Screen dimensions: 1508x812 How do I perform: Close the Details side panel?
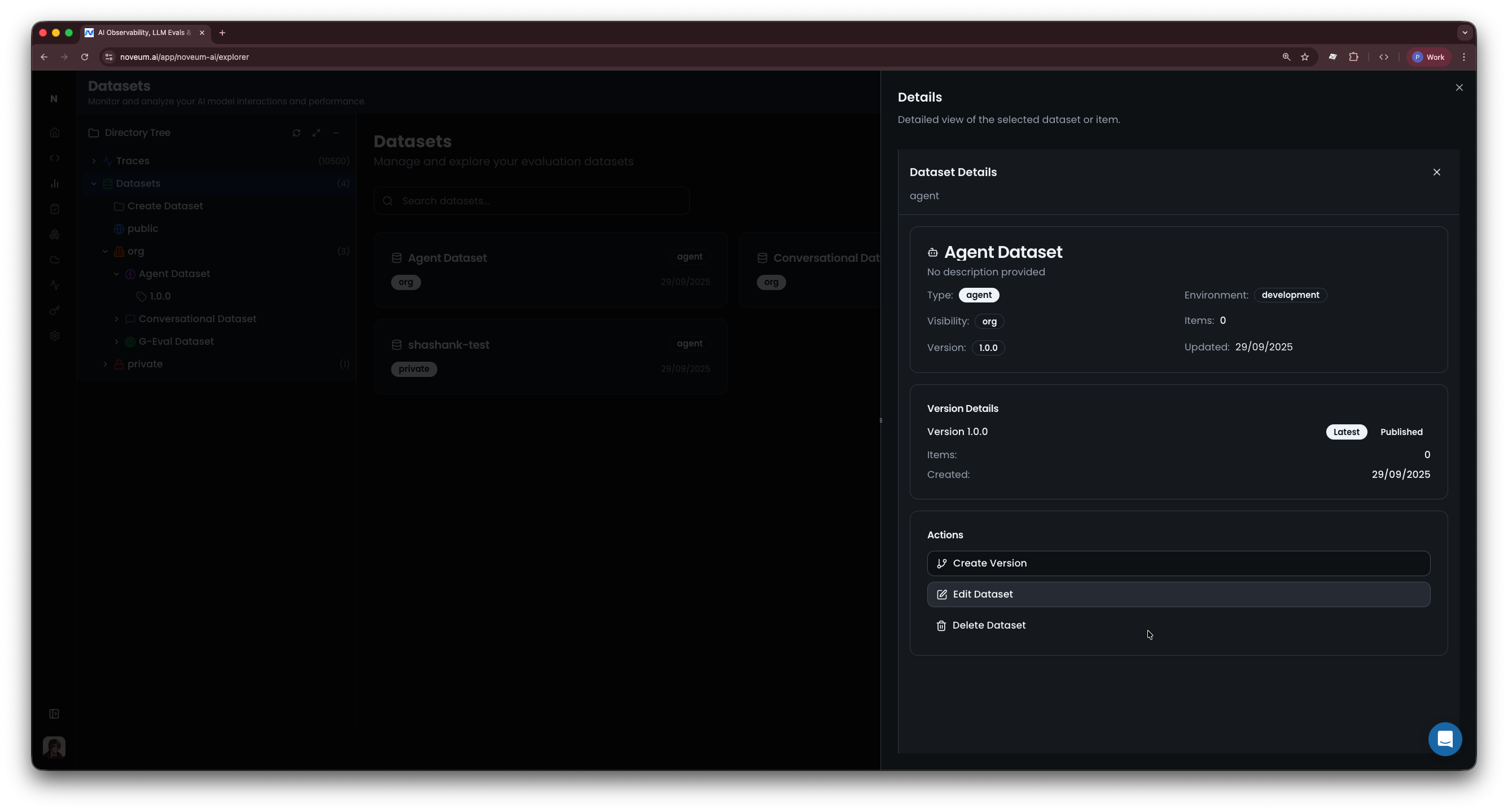tap(1459, 88)
